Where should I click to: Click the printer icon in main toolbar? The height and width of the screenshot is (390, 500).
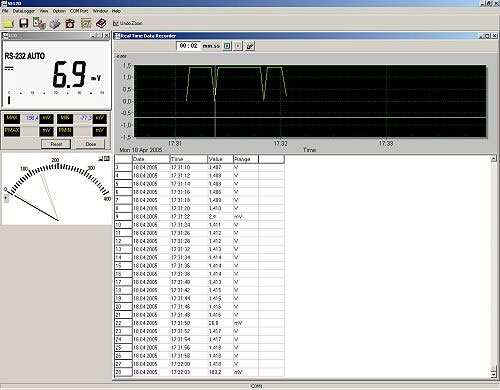tap(55, 24)
